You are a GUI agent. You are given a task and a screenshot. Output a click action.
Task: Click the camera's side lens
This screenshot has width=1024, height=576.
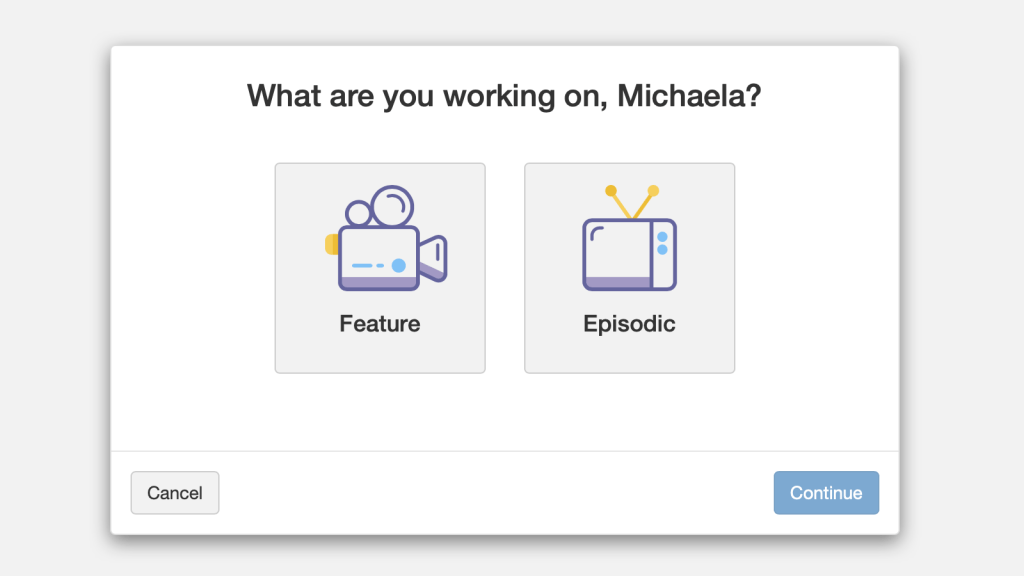coord(434,258)
